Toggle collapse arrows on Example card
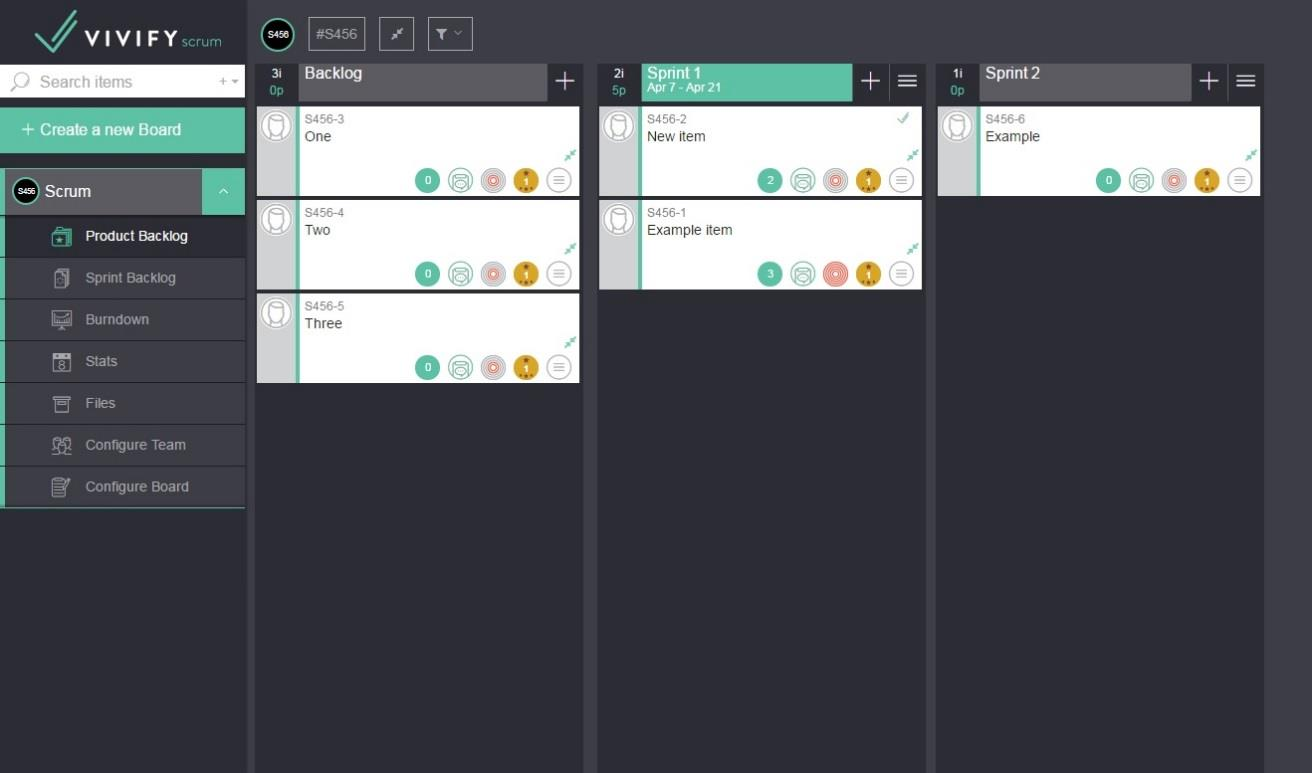Image resolution: width=1312 pixels, height=773 pixels. [1251, 155]
